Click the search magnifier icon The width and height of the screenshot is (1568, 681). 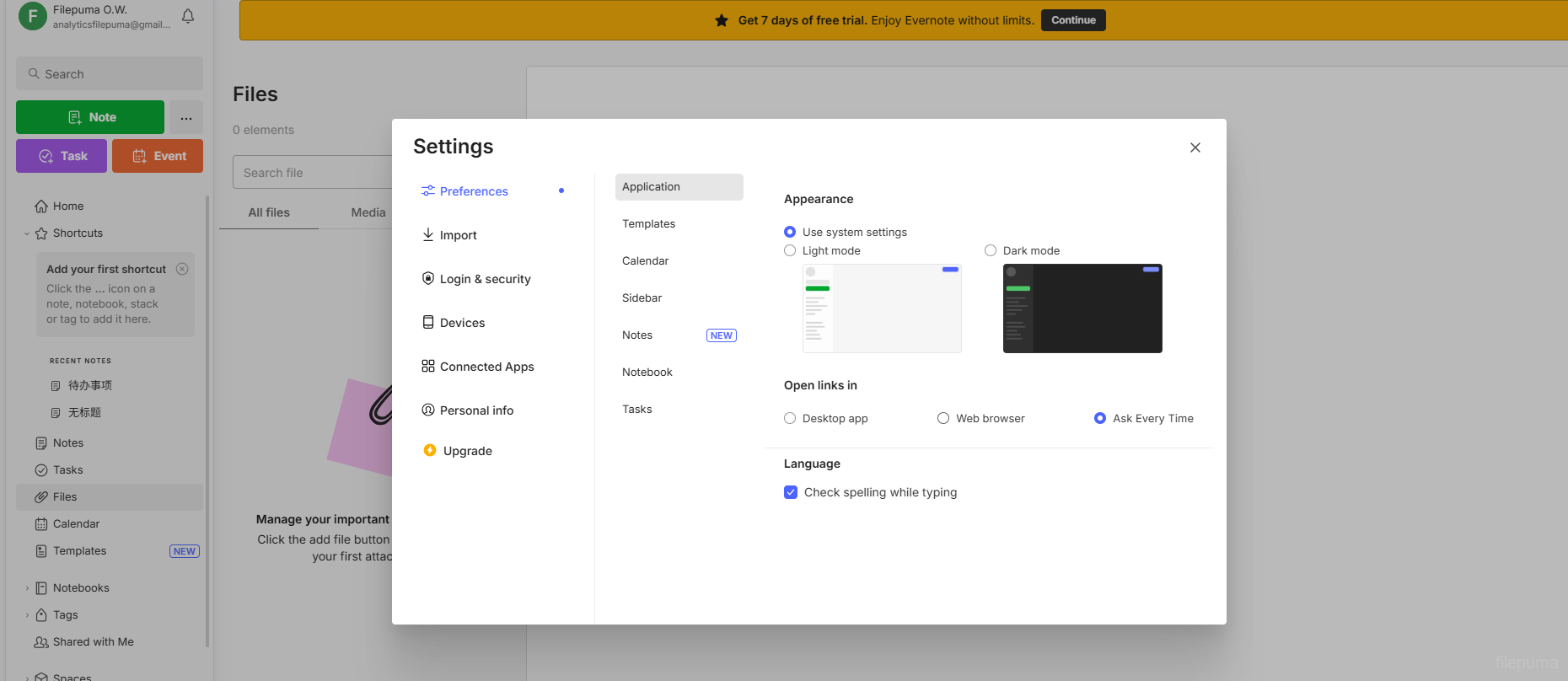(x=34, y=73)
